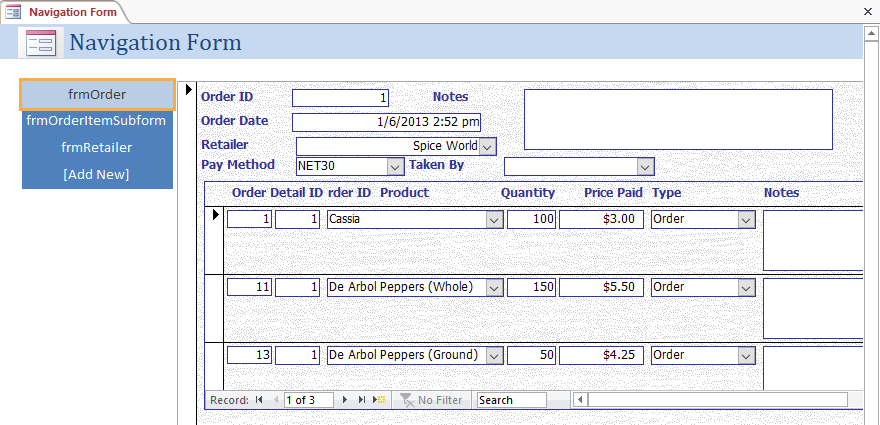
Task: Go to next record in navigator
Action: coord(345,400)
